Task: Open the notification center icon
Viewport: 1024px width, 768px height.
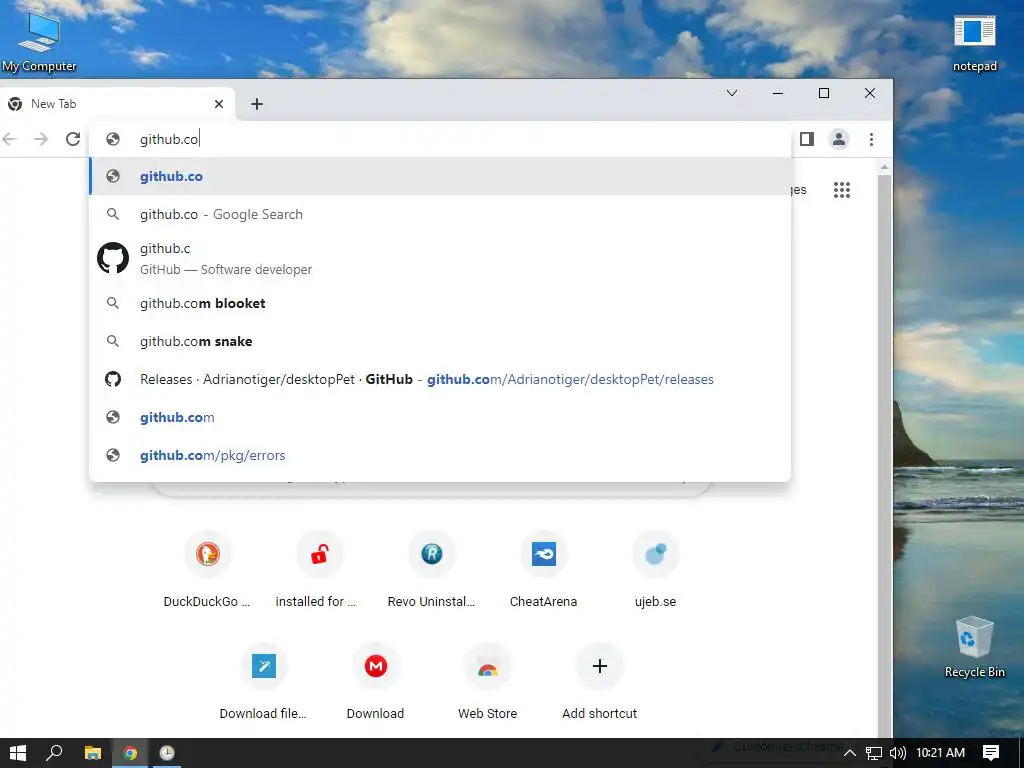Action: pyautogui.click(x=991, y=753)
